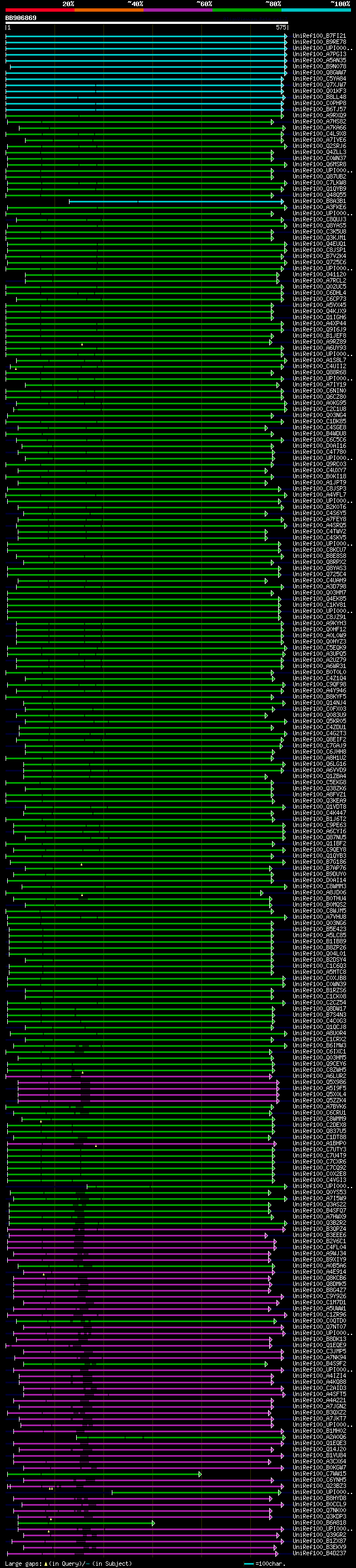The width and height of the screenshot is (356, 1568).
Task: Open the UniRef100_C2CZ54 entry
Action: (319, 1002)
